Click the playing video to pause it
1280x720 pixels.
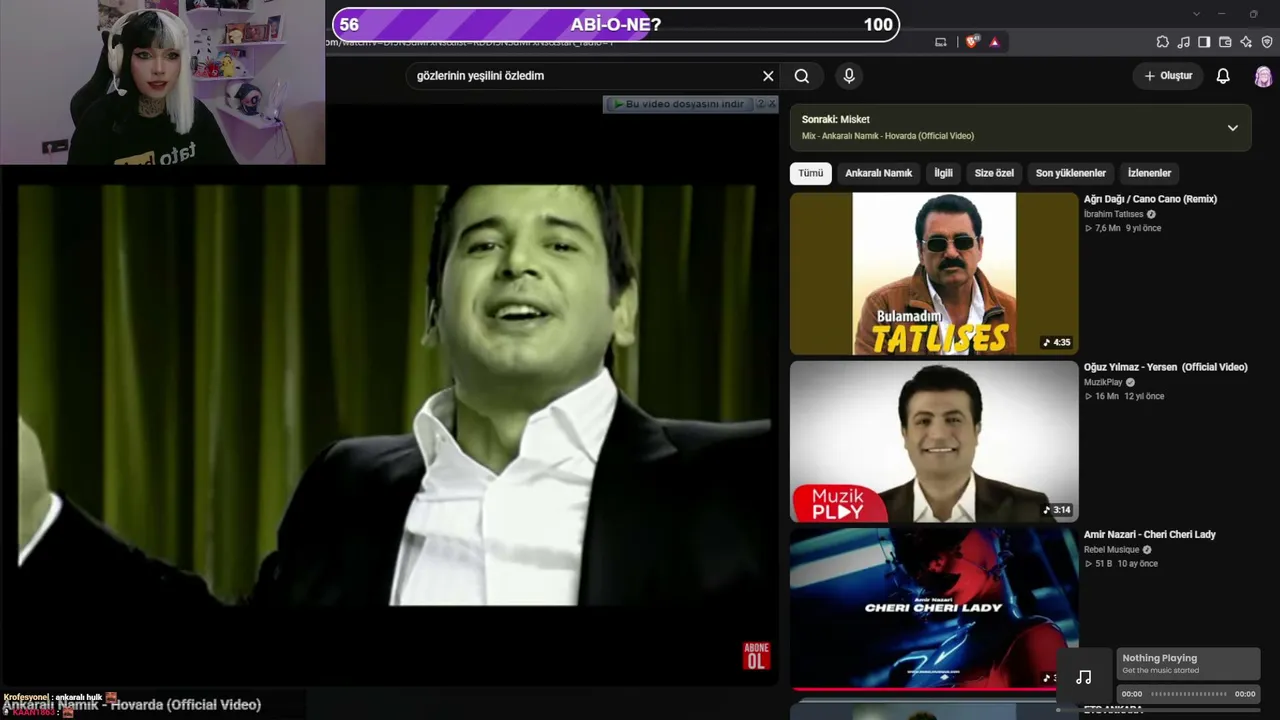pyautogui.click(x=390, y=395)
